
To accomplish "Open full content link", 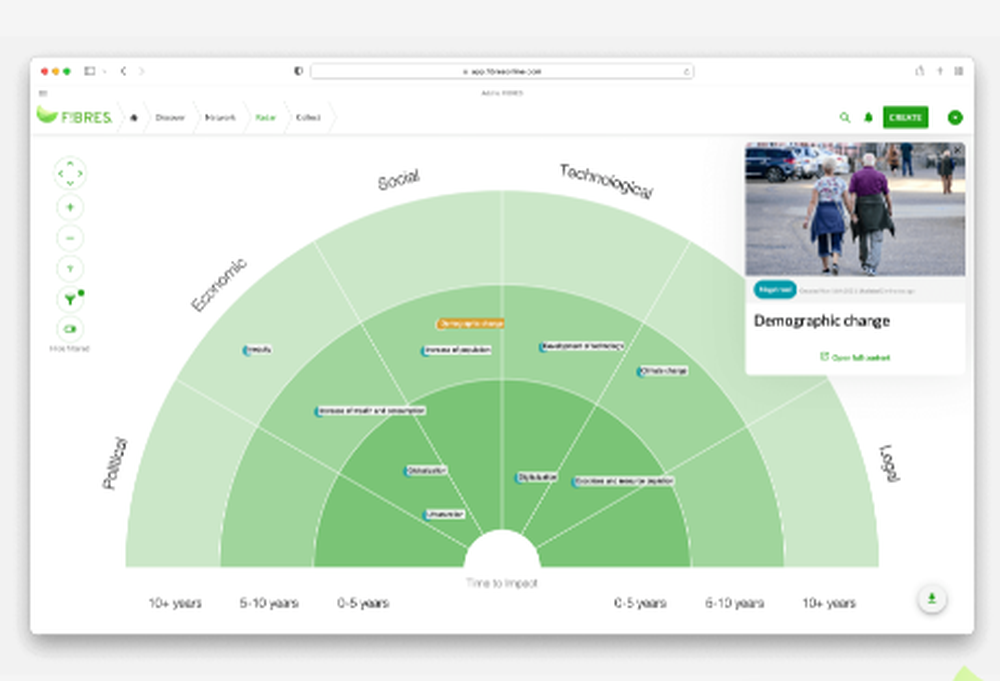I will tap(855, 357).
